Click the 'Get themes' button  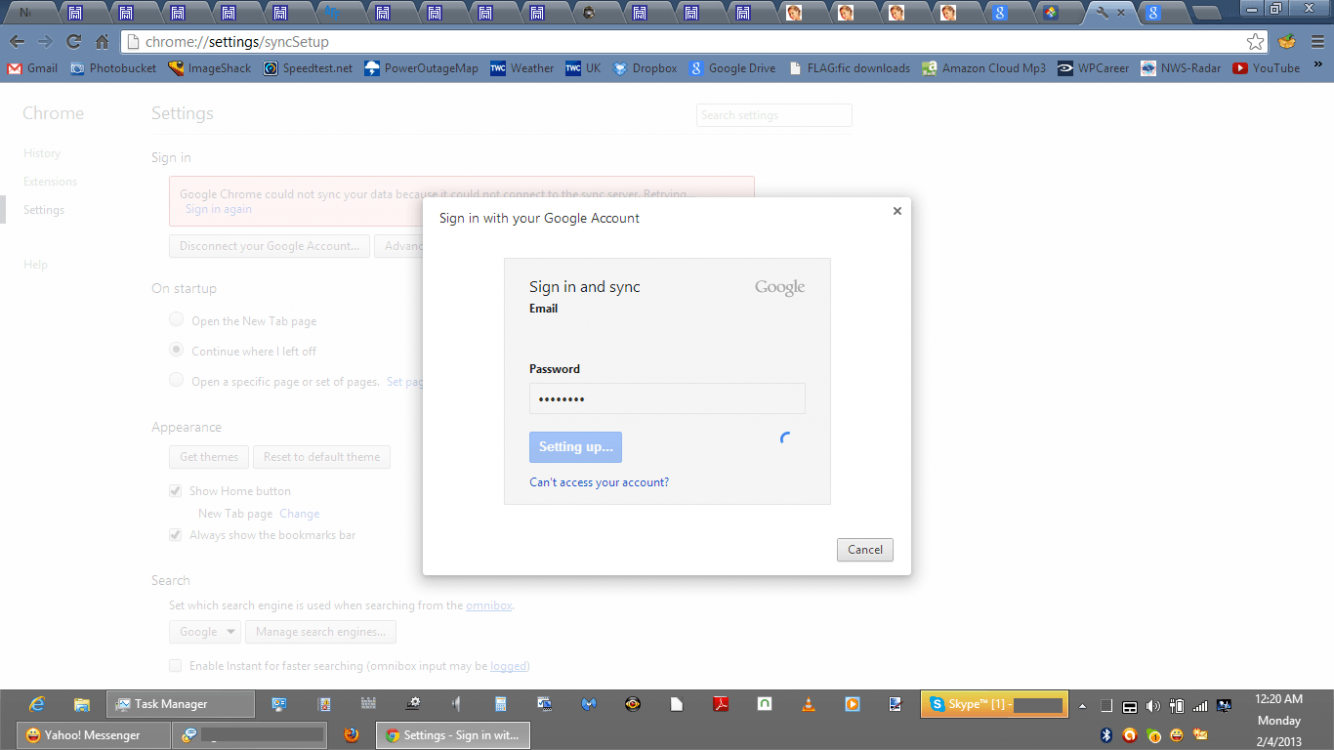point(209,457)
